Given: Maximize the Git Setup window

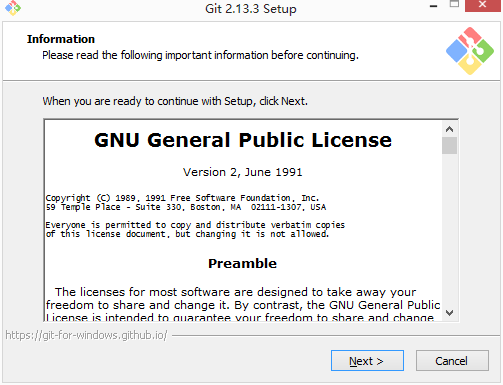Looking at the screenshot, I should click(x=454, y=5).
